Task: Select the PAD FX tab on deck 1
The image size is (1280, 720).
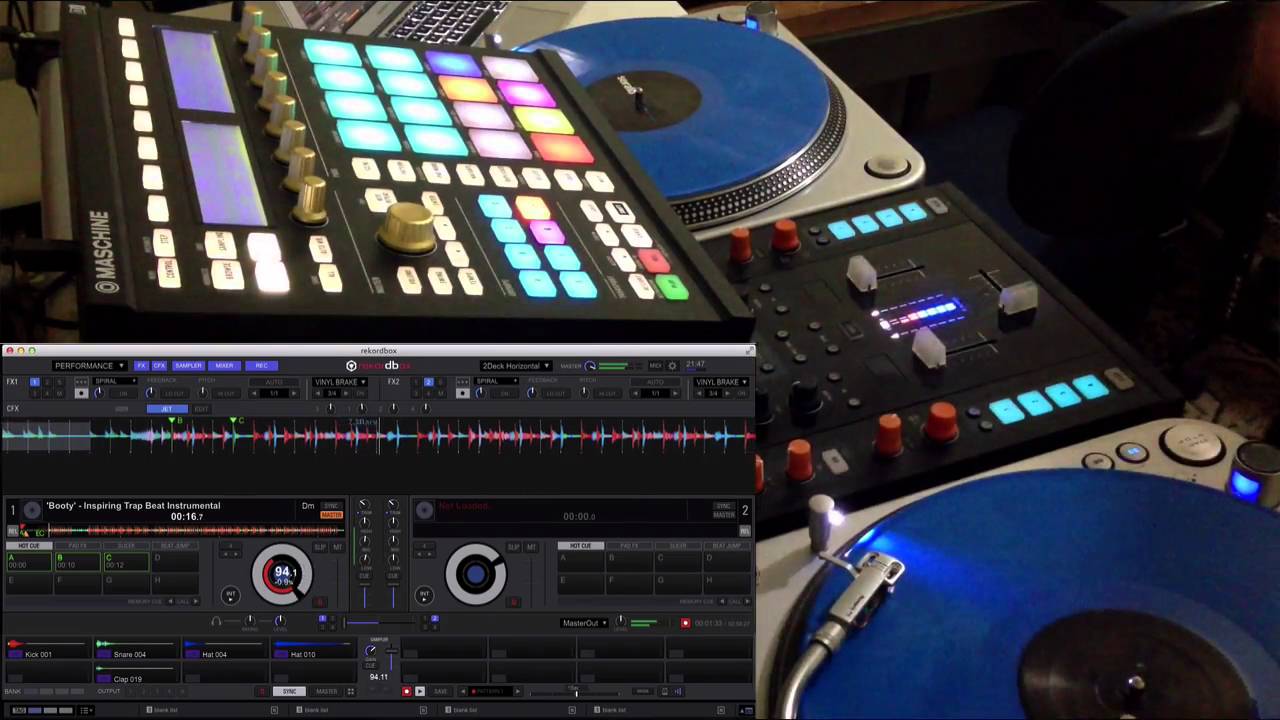Action: point(78,546)
